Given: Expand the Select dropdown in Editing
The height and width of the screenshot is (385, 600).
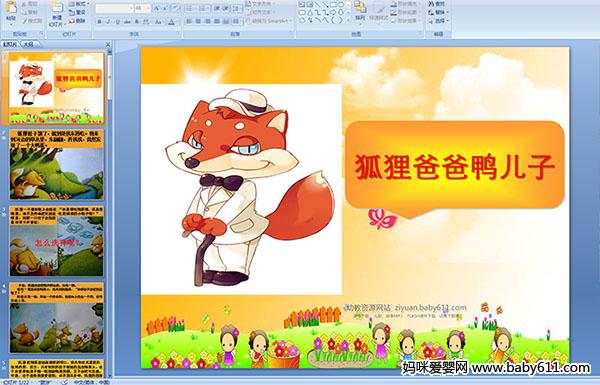Looking at the screenshot, I should pyautogui.click(x=438, y=21).
